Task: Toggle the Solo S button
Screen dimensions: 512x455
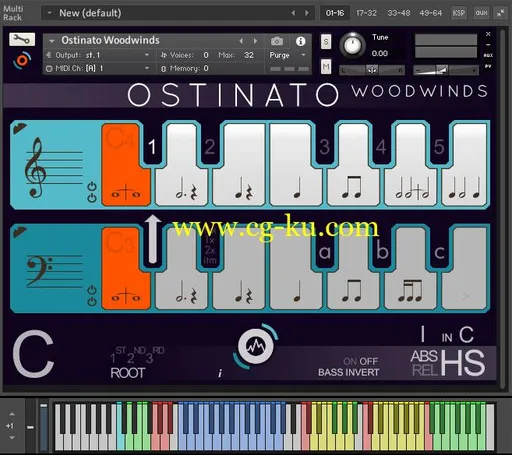Action: (326, 42)
